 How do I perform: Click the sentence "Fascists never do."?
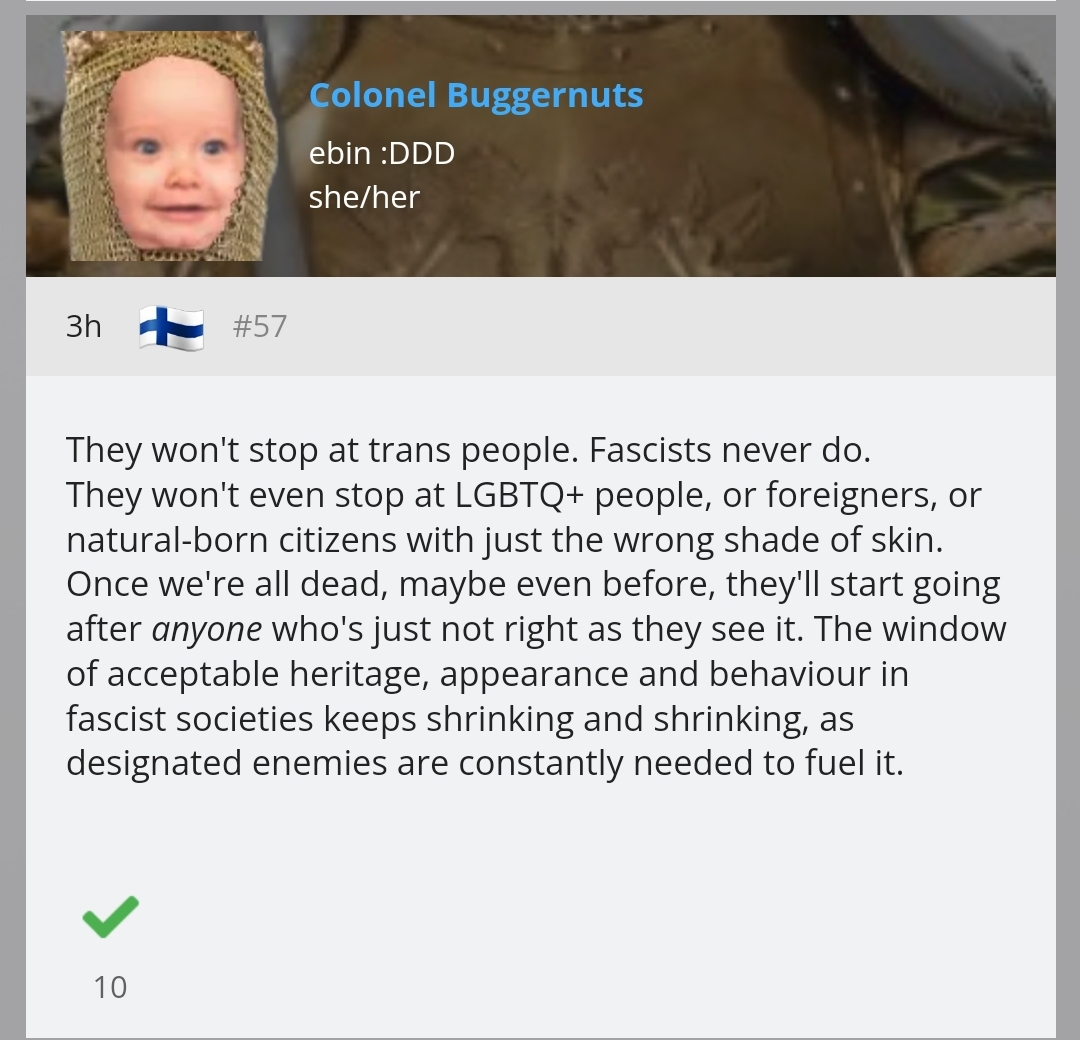point(730,450)
